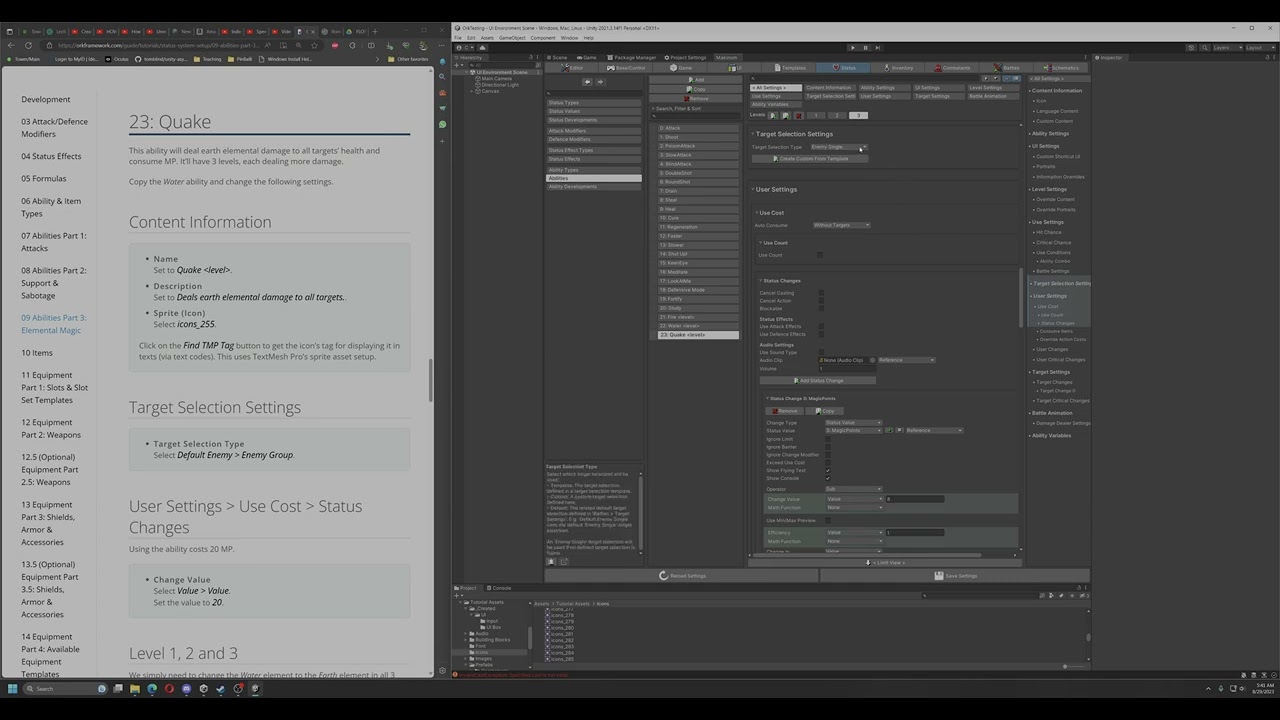Open the Status Value MagicPoints dropdown
Viewport: 1280px width, 720px height.
853,430
